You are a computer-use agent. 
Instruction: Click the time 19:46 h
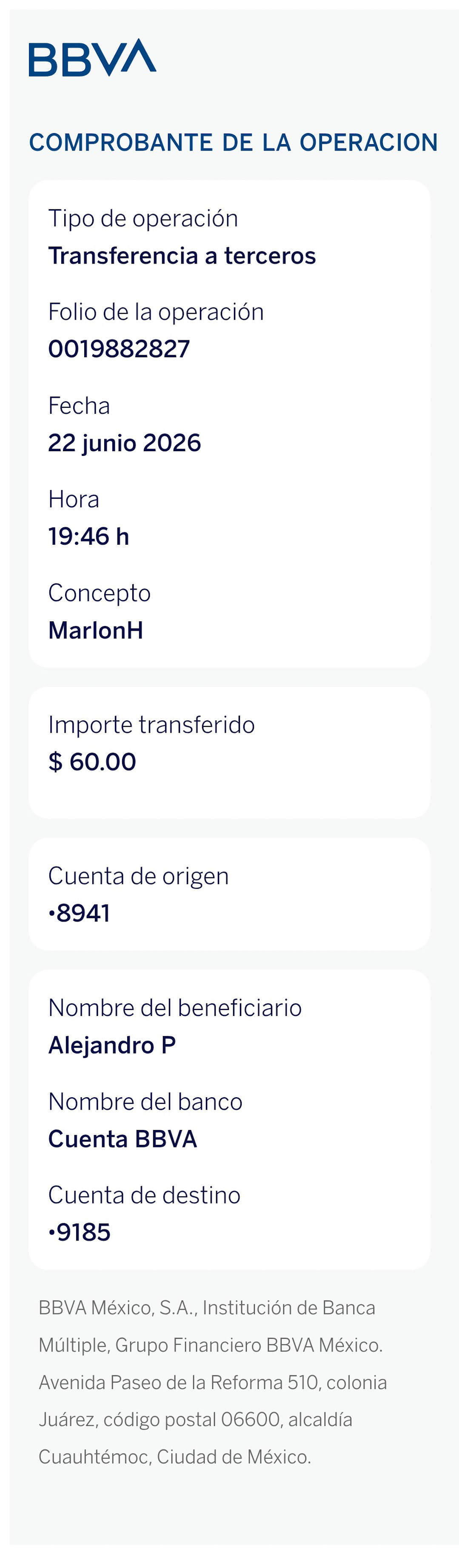click(x=89, y=536)
